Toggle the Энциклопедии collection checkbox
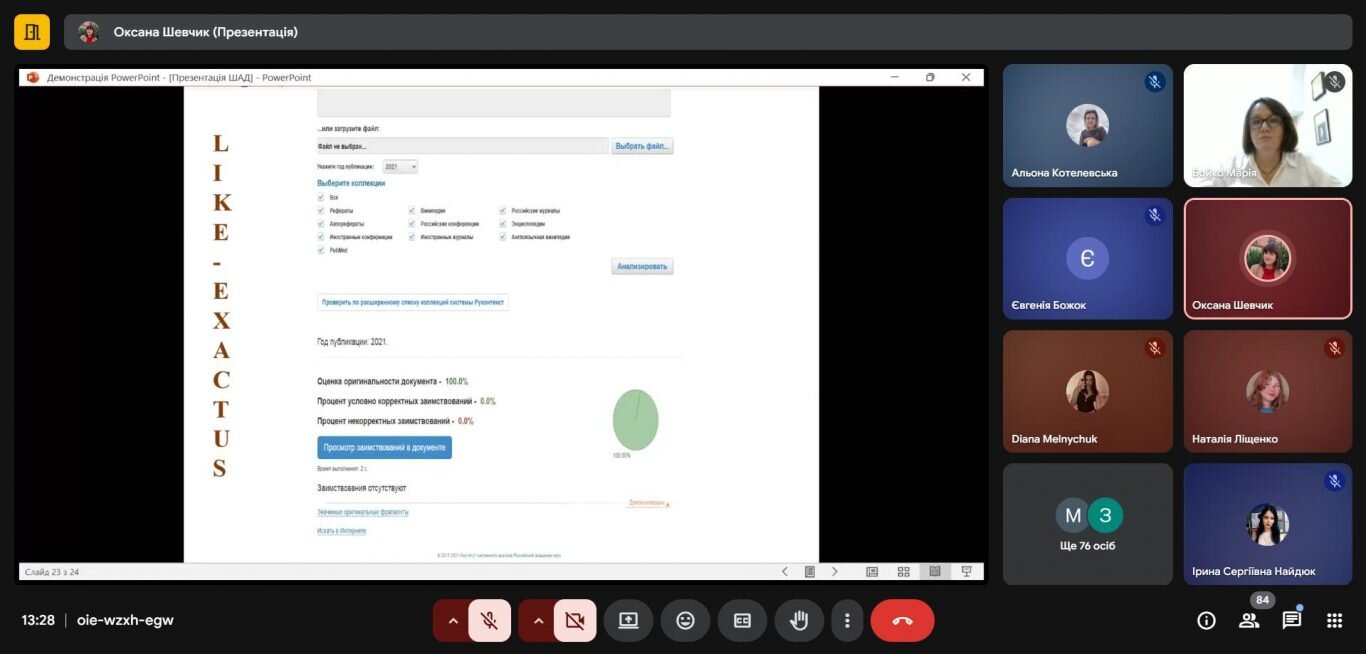Viewport: 1366px width, 654px height. [503, 224]
